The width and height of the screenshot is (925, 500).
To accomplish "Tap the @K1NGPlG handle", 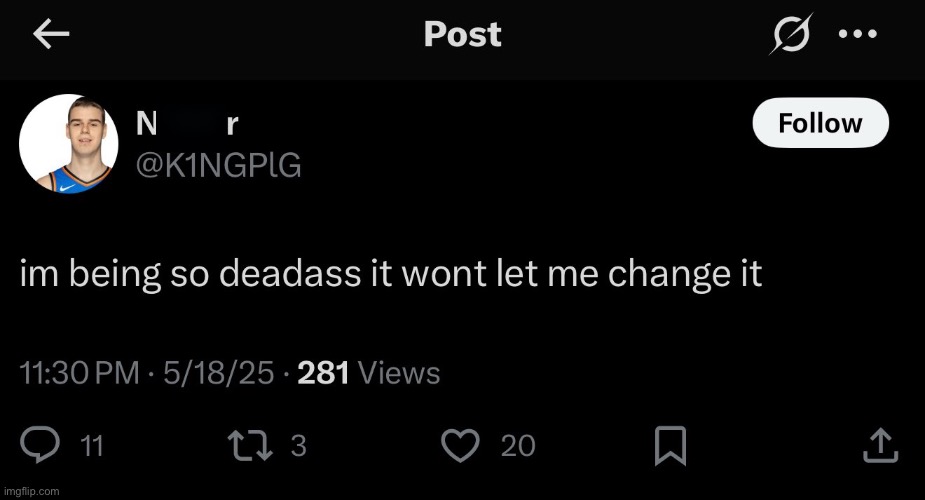I will [x=218, y=164].
